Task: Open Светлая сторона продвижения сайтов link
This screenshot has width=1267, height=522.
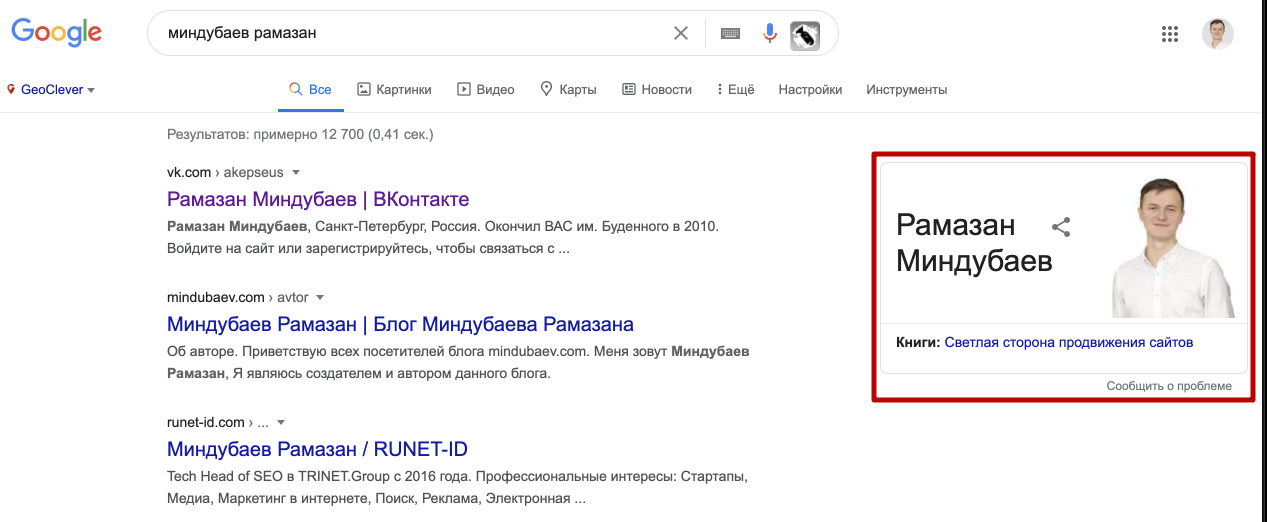Action: pyautogui.click(x=1068, y=342)
